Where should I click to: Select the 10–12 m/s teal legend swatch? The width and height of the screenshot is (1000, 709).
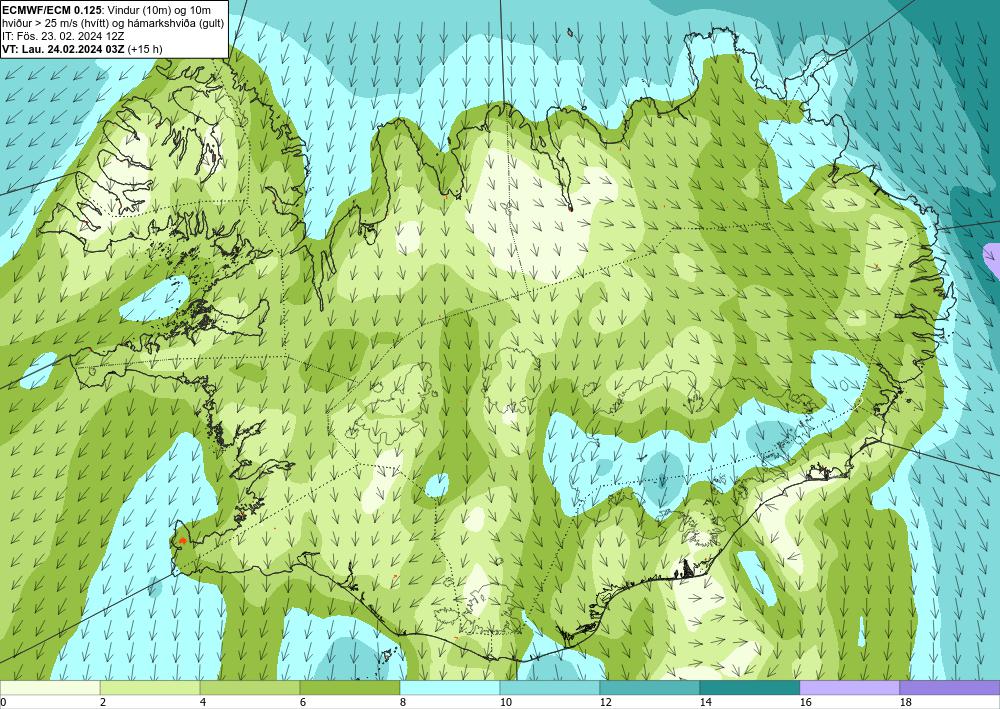click(550, 687)
